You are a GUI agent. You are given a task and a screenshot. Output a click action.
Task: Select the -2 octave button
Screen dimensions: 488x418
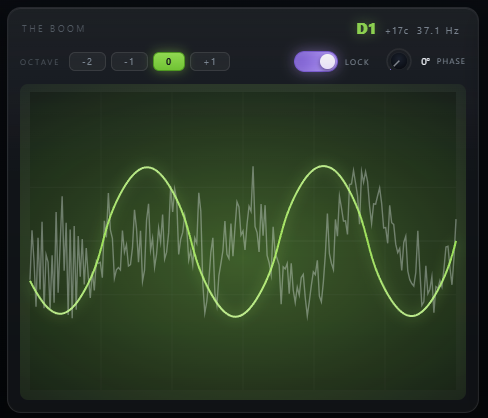(x=87, y=62)
